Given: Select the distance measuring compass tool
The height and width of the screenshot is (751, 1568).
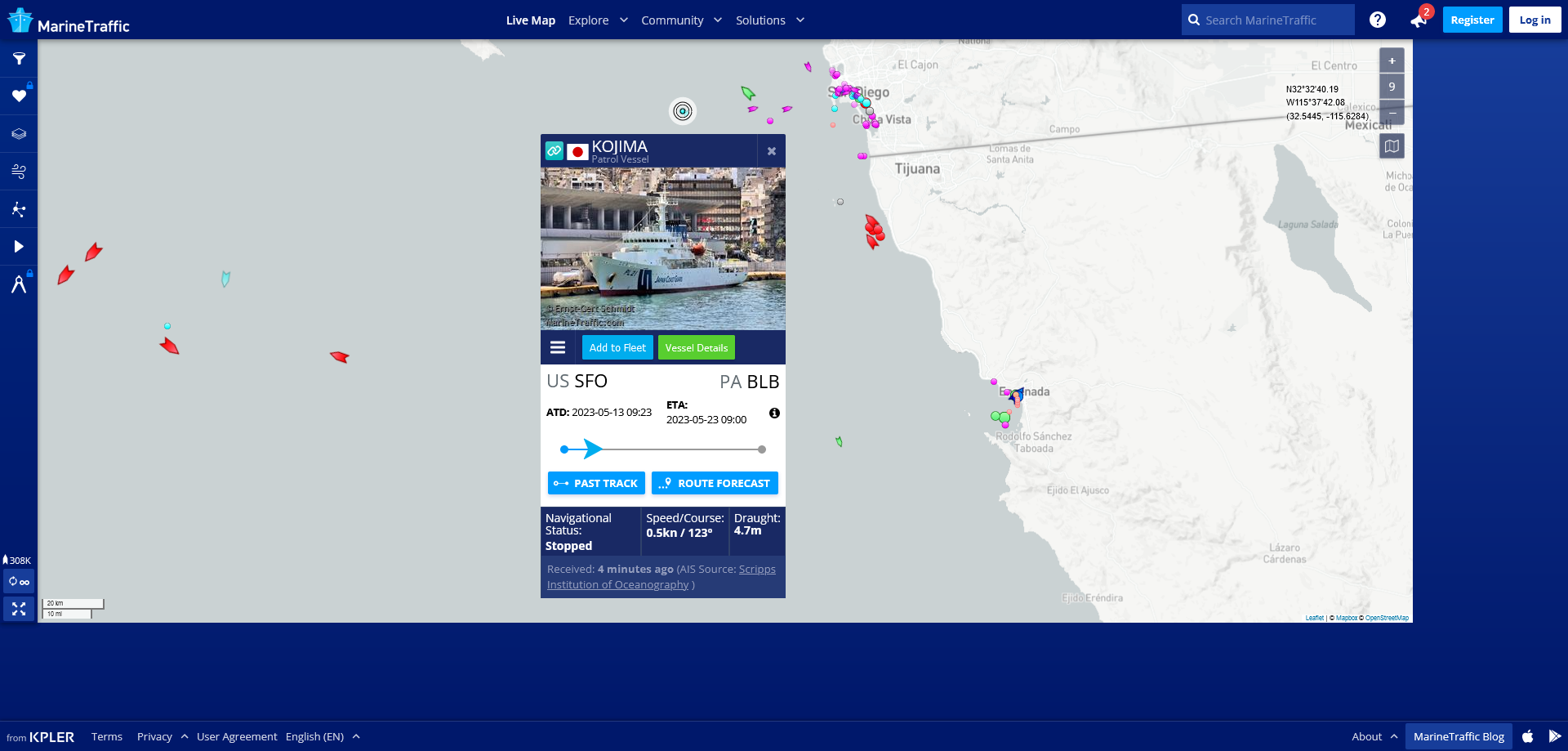Looking at the screenshot, I should pos(19,284).
